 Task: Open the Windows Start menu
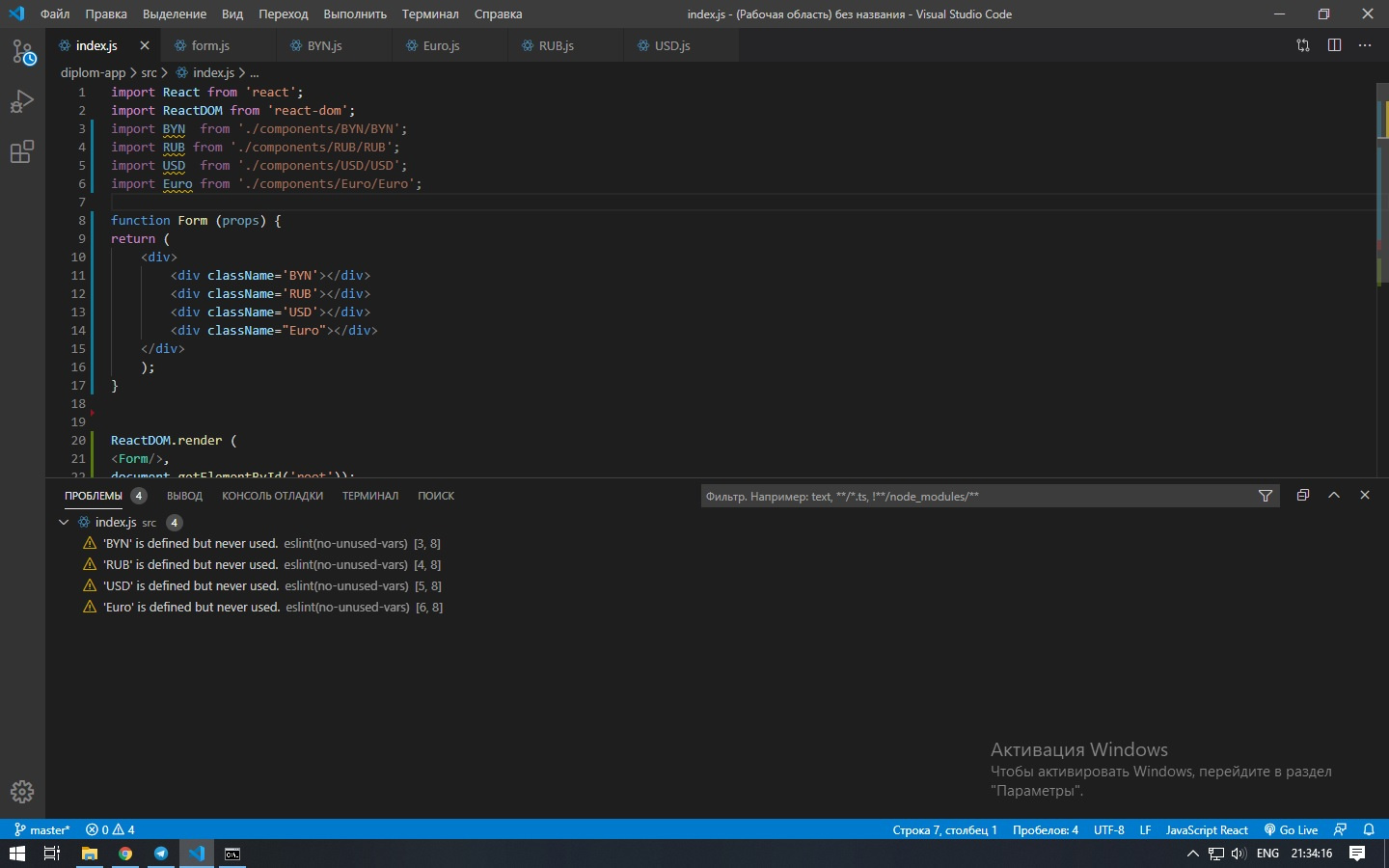coord(16,854)
